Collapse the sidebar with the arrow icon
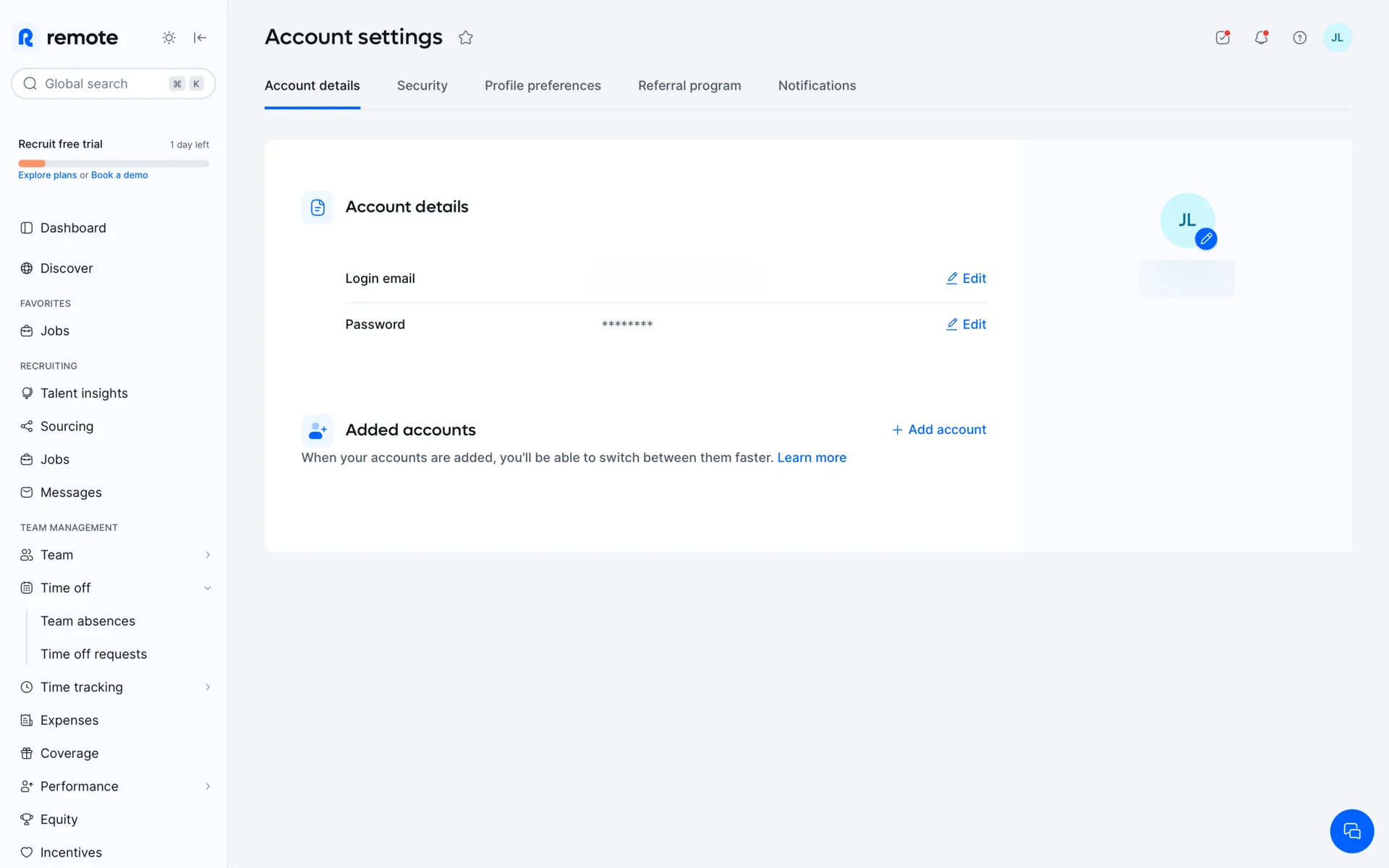Viewport: 1389px width, 868px height. 200,38
